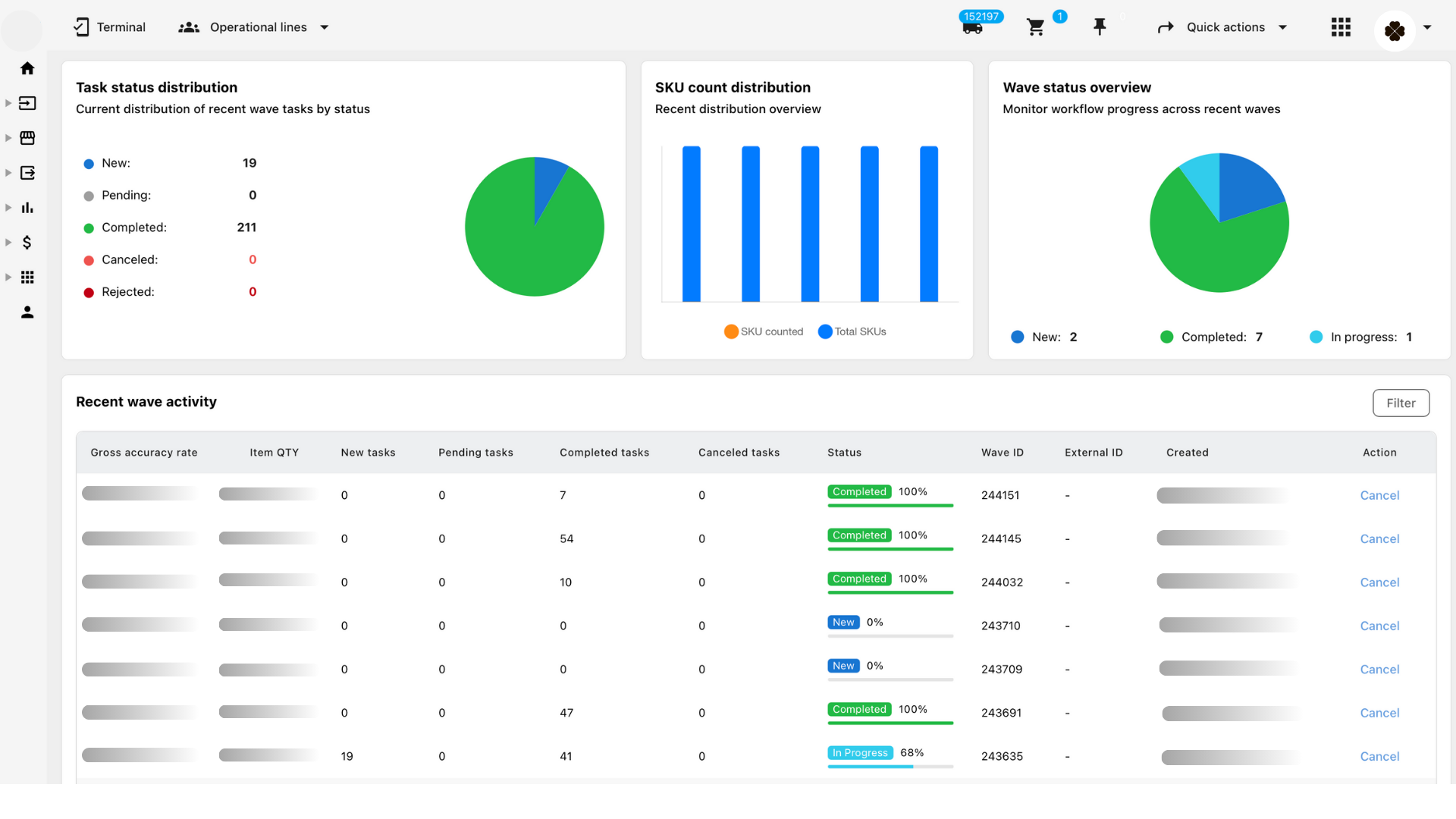
Task: Toggle the SKU counted legend item
Action: pyautogui.click(x=764, y=331)
